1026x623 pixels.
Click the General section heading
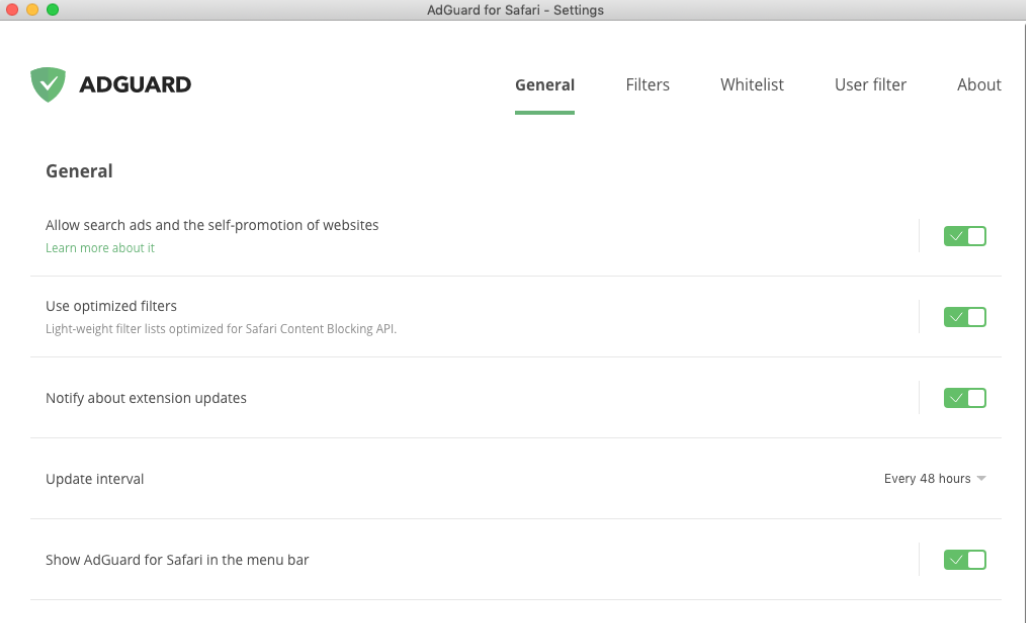pos(79,171)
